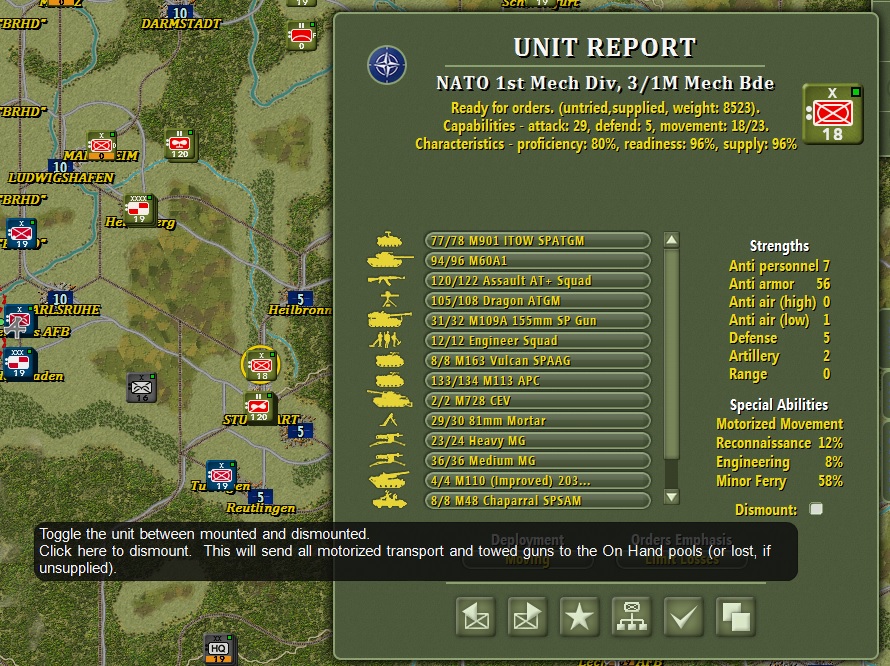Click the M113 APC silhouette icon

389,380
